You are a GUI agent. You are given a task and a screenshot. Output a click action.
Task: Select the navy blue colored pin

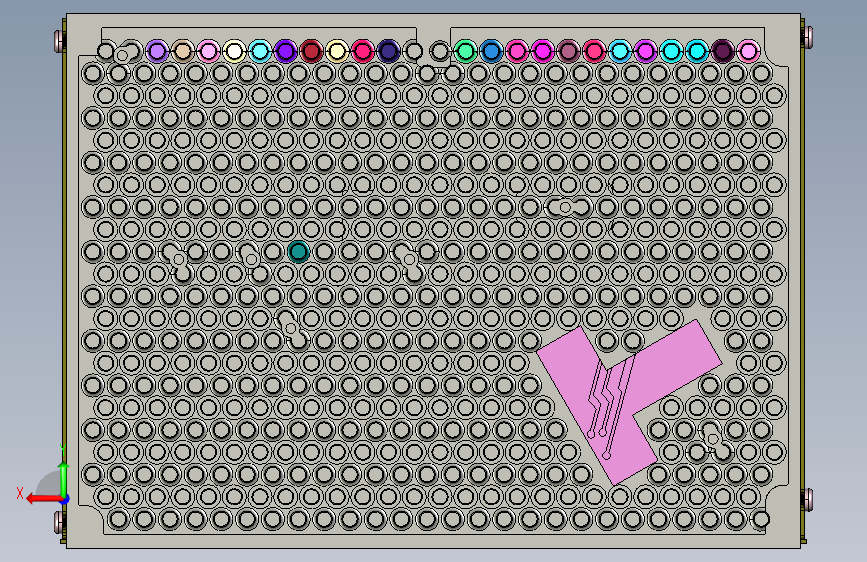click(388, 51)
